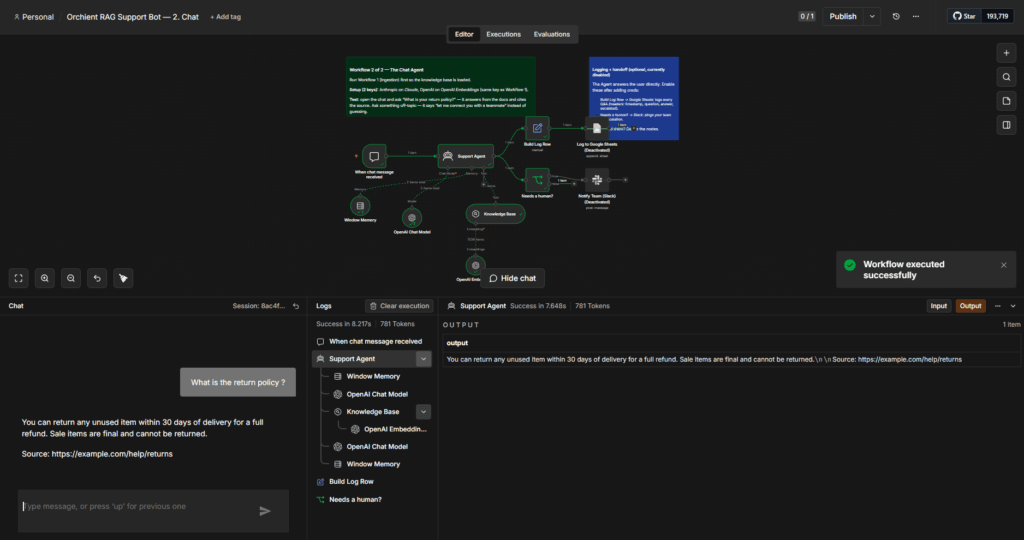The image size is (1024, 540).
Task: Fit workflow to view on canvas
Action: (18, 278)
